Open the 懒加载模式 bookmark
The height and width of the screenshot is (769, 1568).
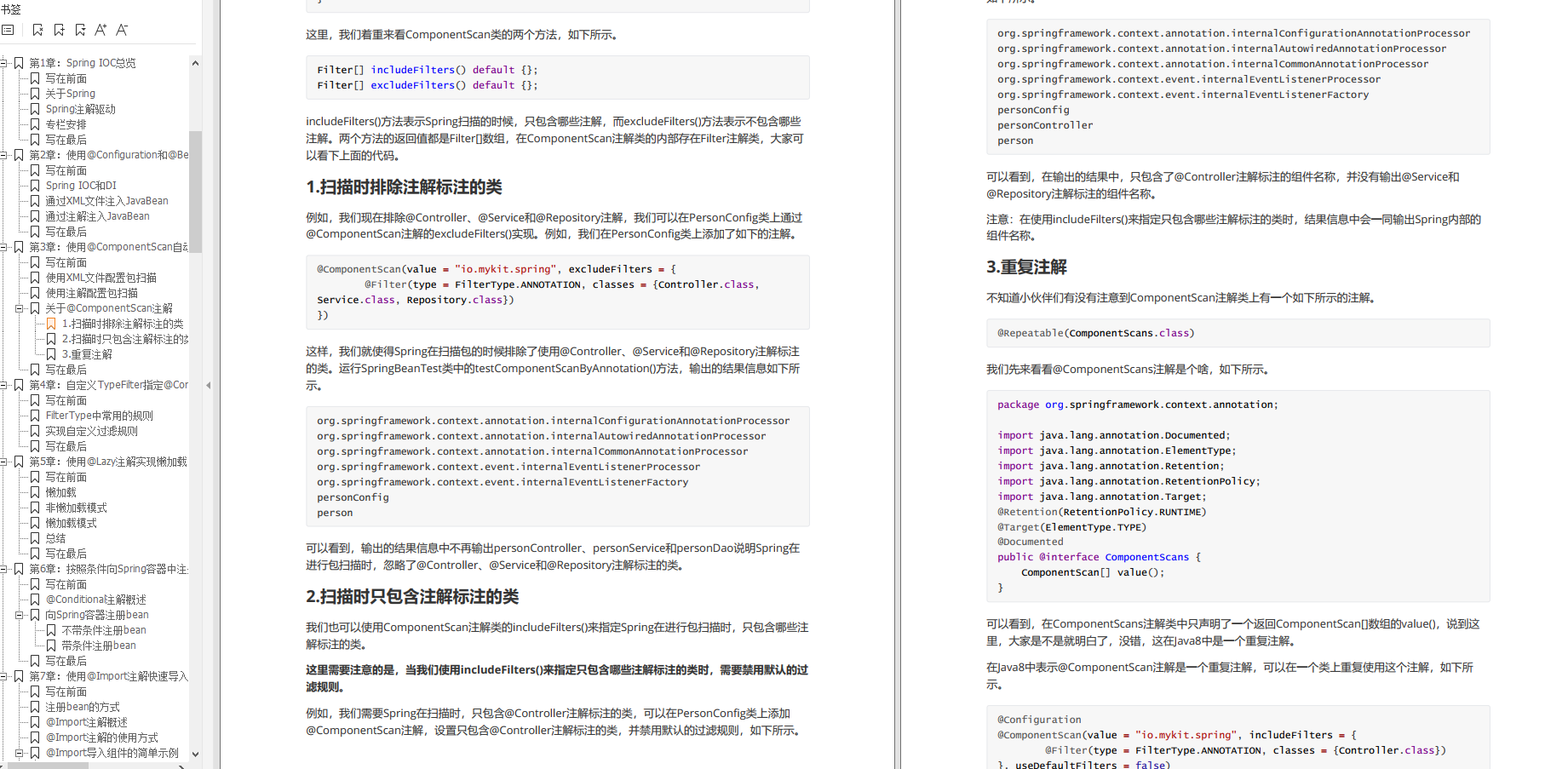[x=71, y=523]
